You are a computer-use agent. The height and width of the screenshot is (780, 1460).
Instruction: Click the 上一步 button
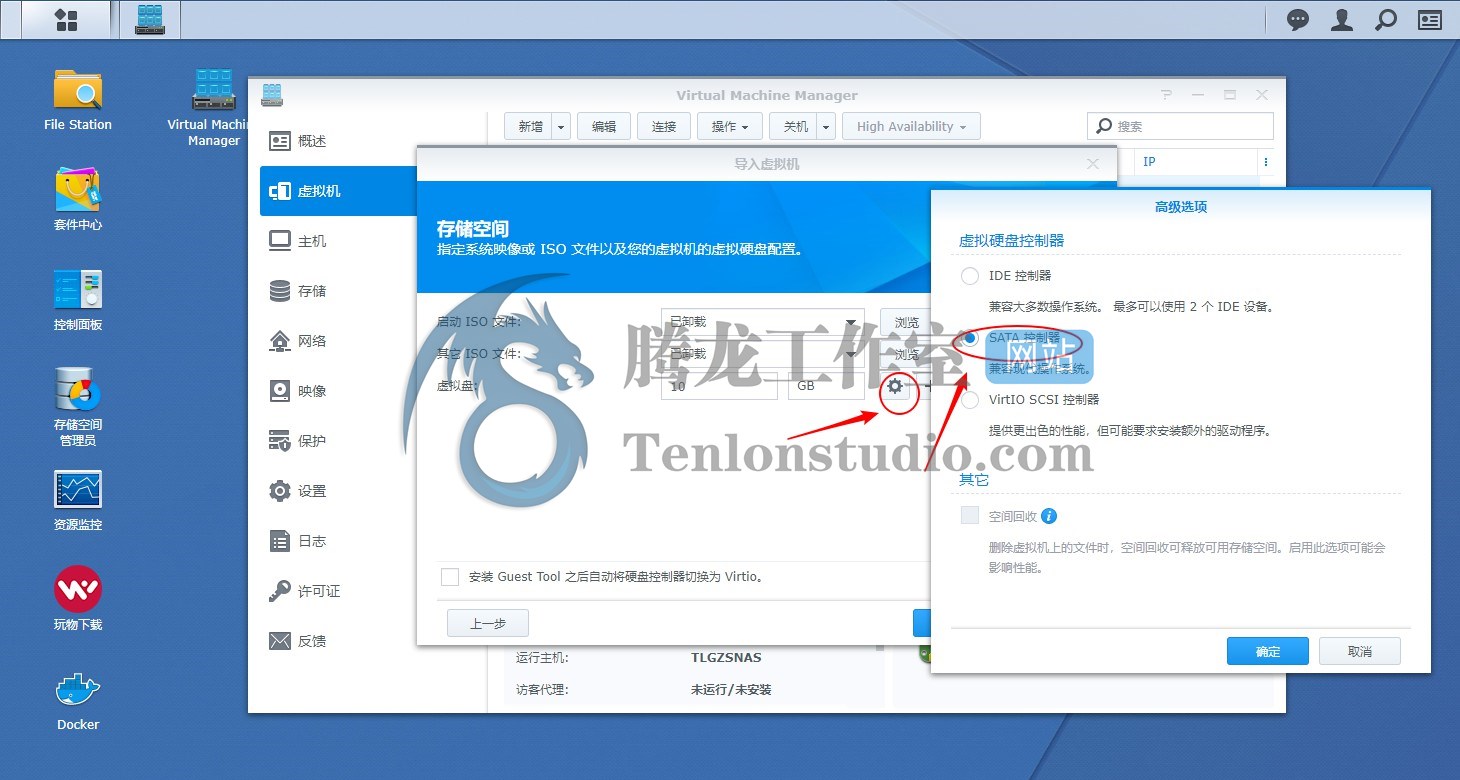point(488,623)
